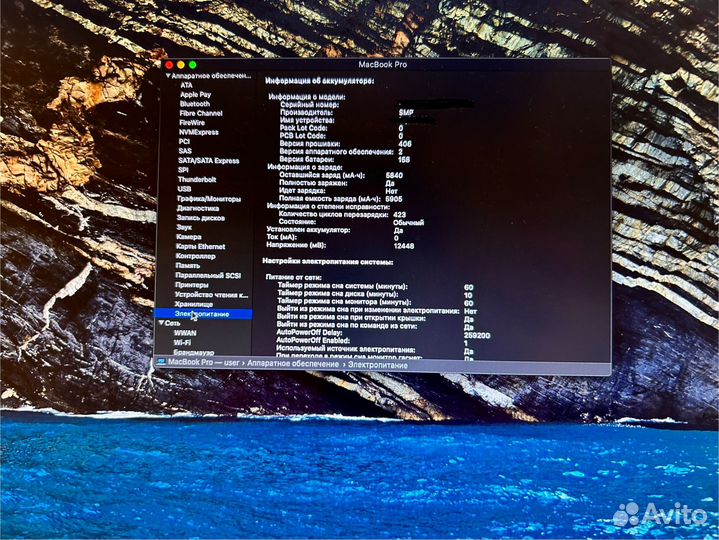Screen dimensions: 719x540
Task: Click the Версия прошивки value 406
Action: coord(405,143)
